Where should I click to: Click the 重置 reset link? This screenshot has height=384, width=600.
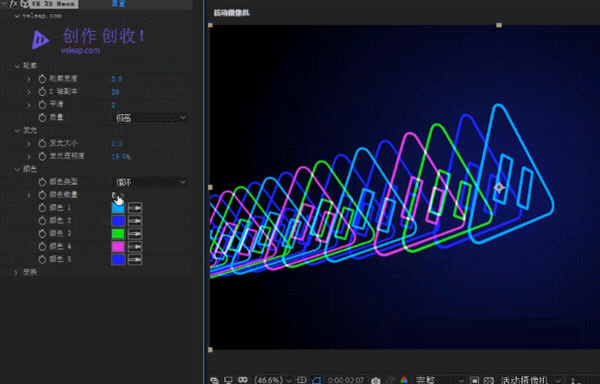point(118,3)
